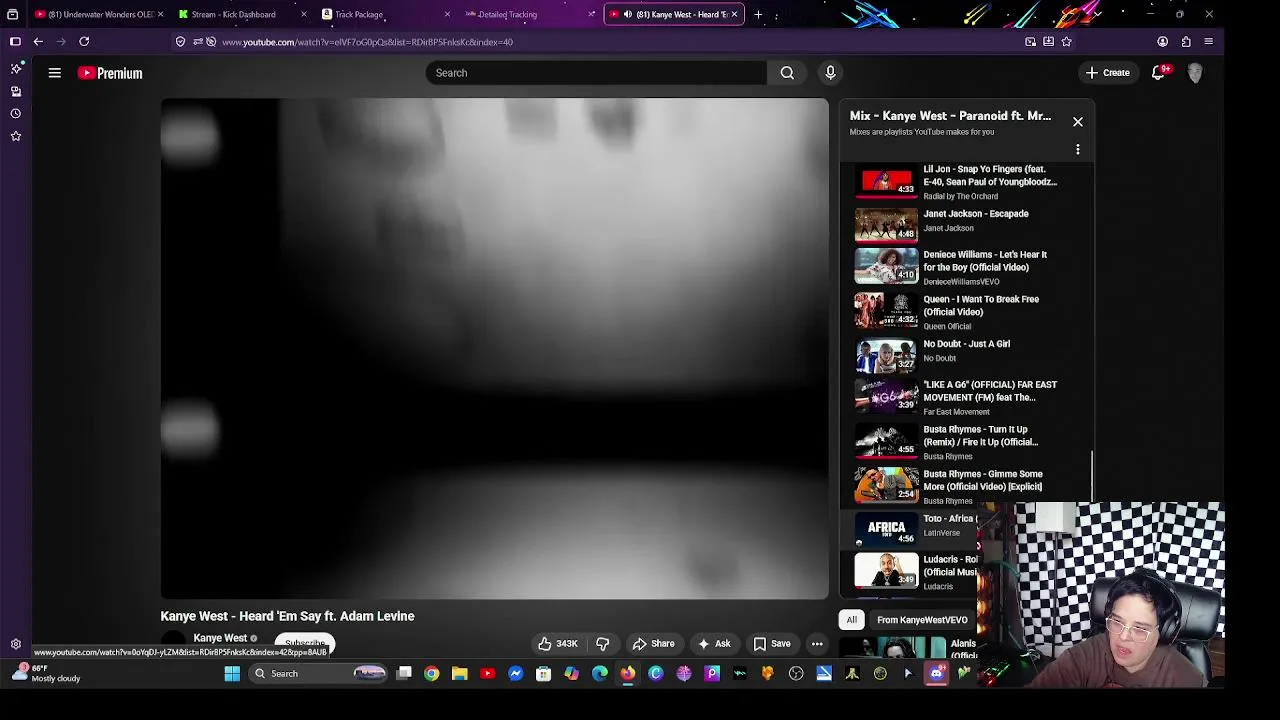Select the All filter chip
Image resolution: width=1280 pixels, height=720 pixels.
852,620
